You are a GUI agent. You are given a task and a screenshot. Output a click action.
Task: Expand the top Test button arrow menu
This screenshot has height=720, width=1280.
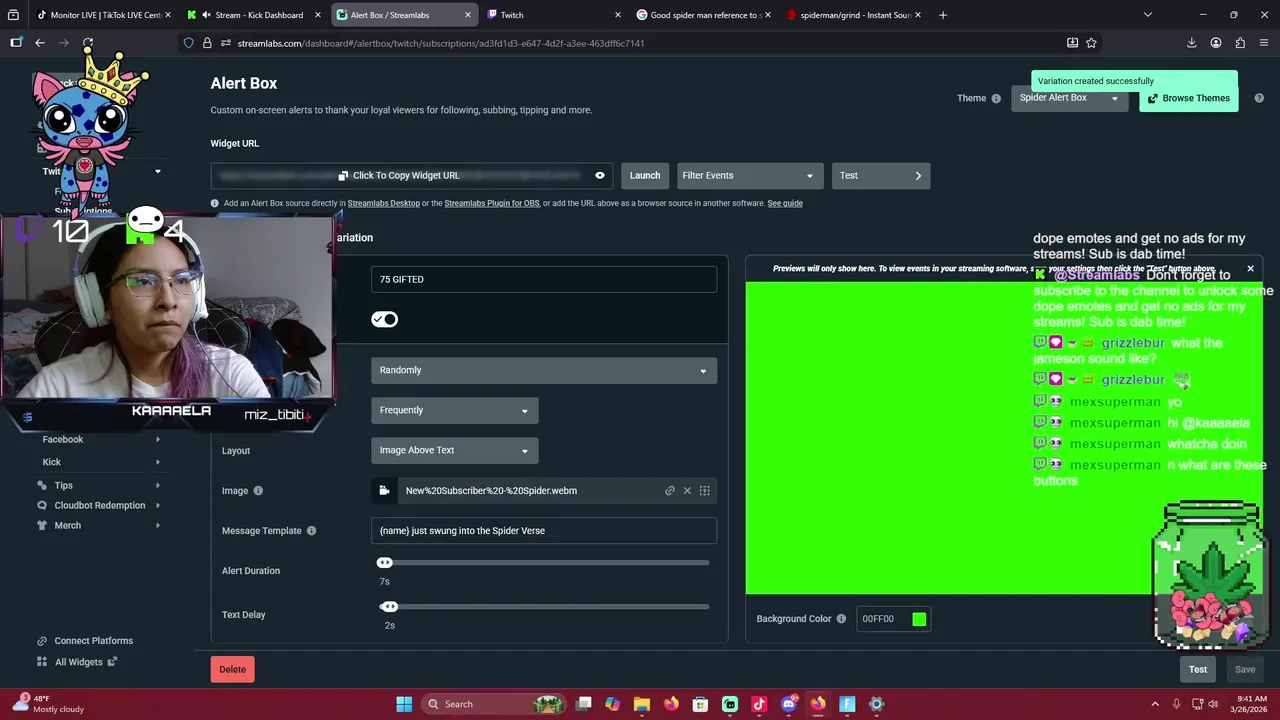(918, 176)
